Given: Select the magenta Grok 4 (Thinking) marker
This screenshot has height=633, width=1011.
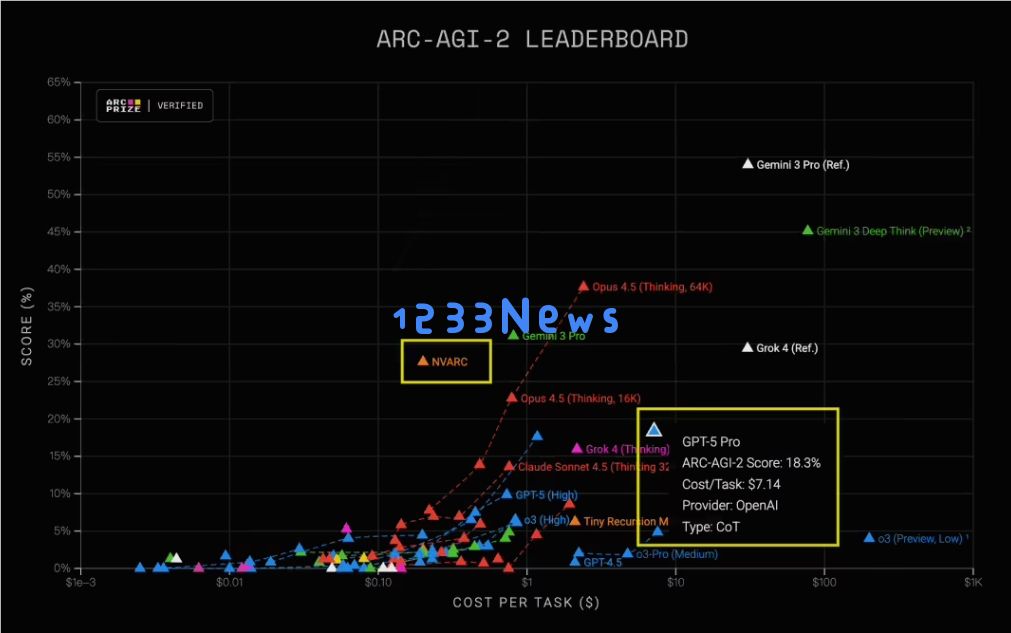Looking at the screenshot, I should click(x=577, y=449).
